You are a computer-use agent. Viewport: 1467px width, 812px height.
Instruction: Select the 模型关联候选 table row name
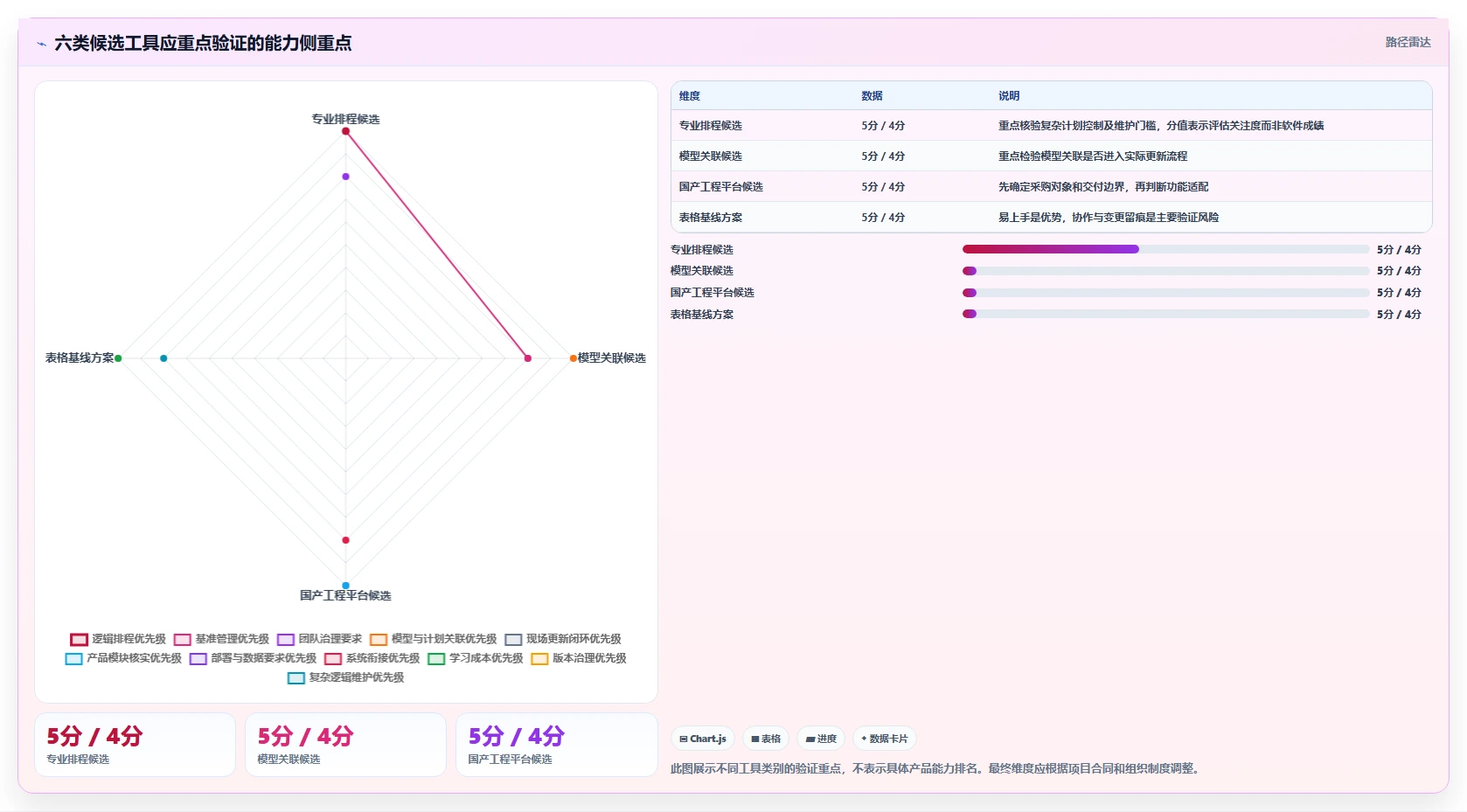[711, 156]
